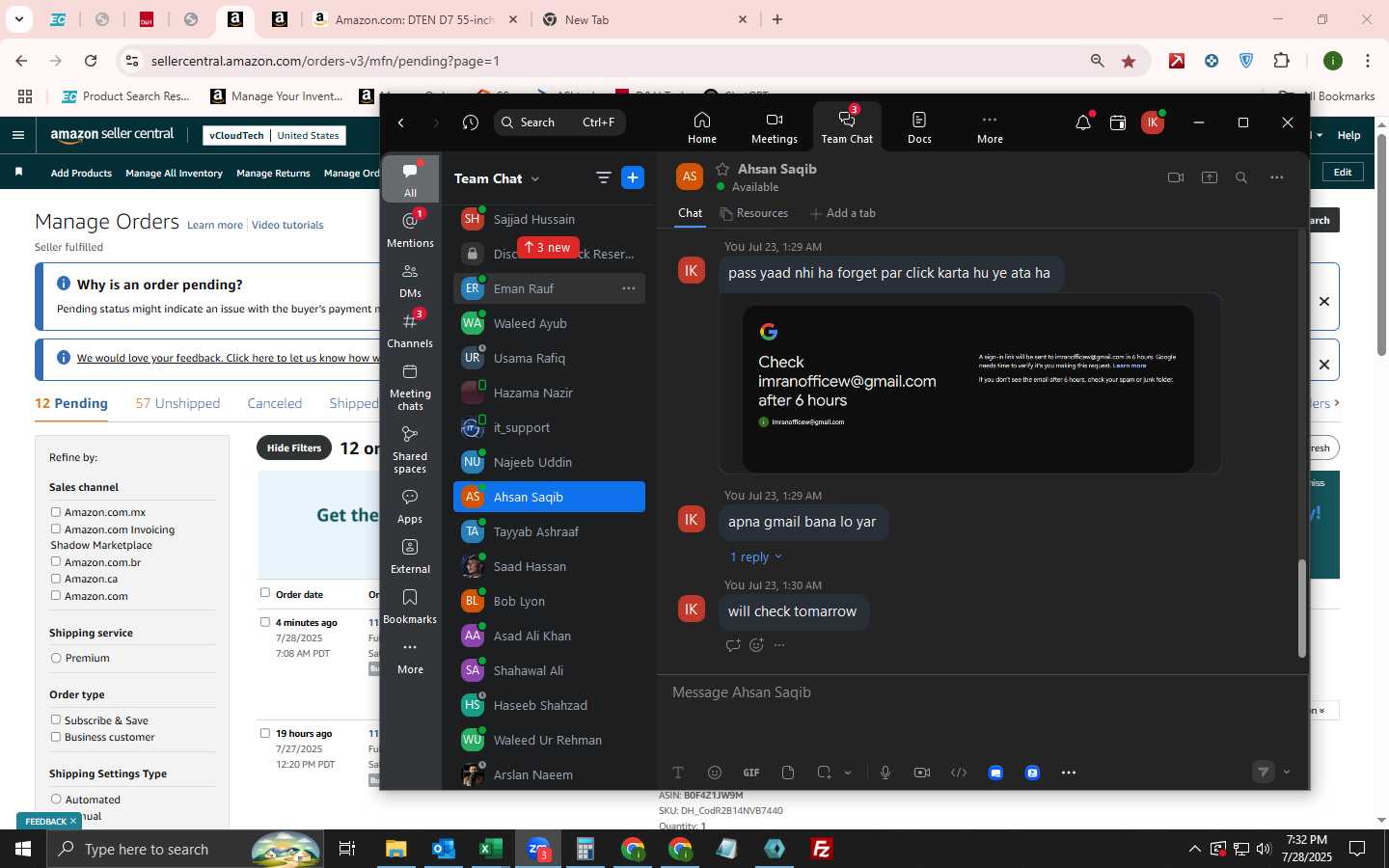The width and height of the screenshot is (1389, 868).
Task: Open Eman Rauf row options menu
Action: (x=628, y=288)
